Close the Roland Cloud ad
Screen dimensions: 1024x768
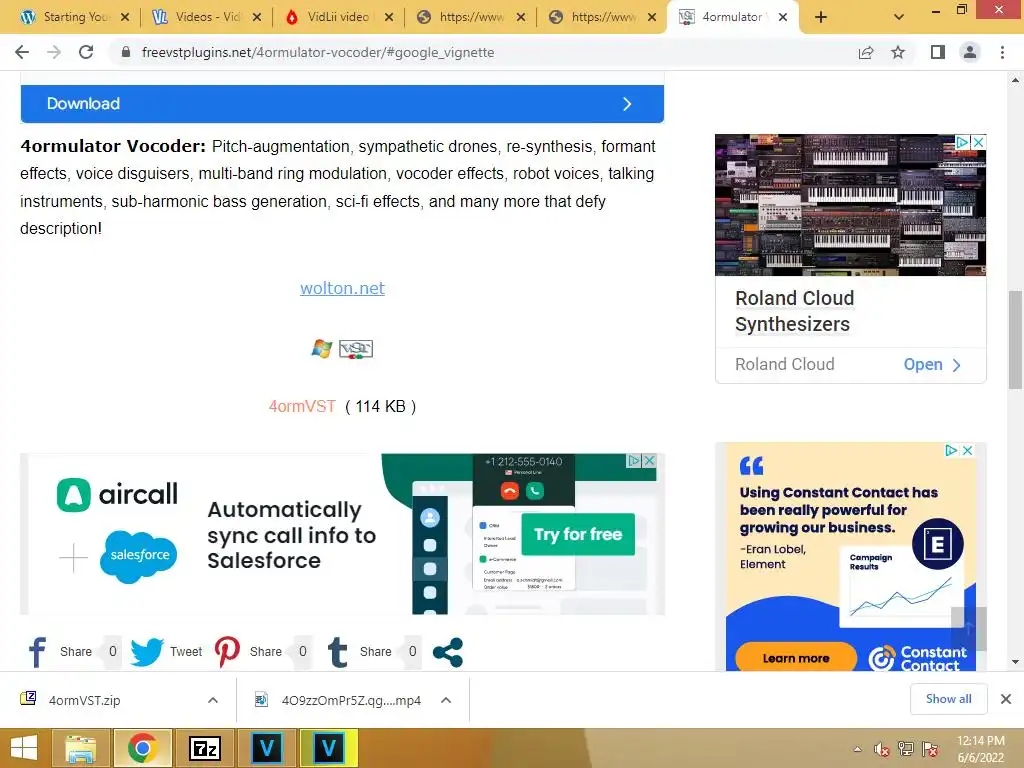(978, 142)
